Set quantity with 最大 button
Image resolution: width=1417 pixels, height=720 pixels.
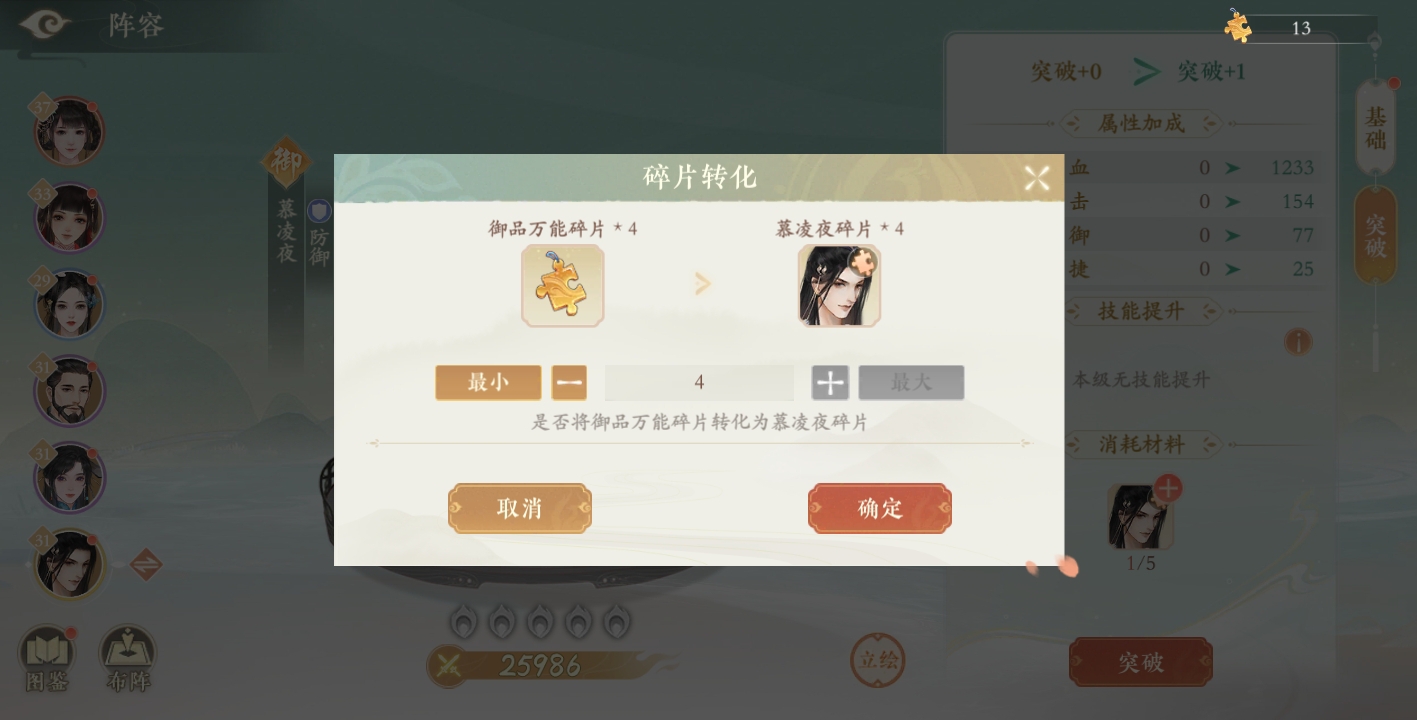(x=911, y=382)
